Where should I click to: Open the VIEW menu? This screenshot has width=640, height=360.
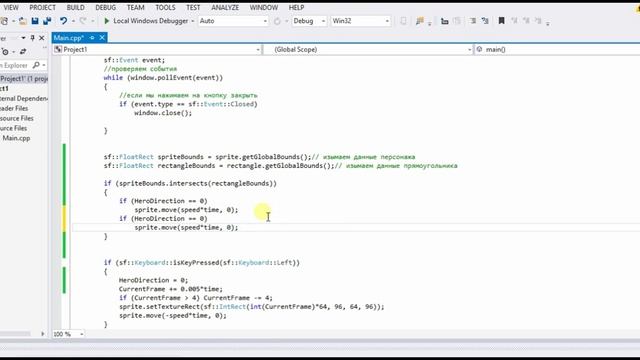click(11, 7)
